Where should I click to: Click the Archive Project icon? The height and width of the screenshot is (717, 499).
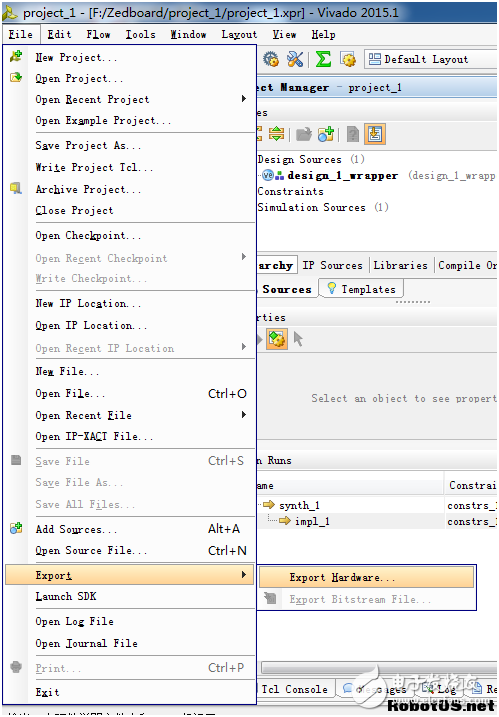(x=16, y=188)
